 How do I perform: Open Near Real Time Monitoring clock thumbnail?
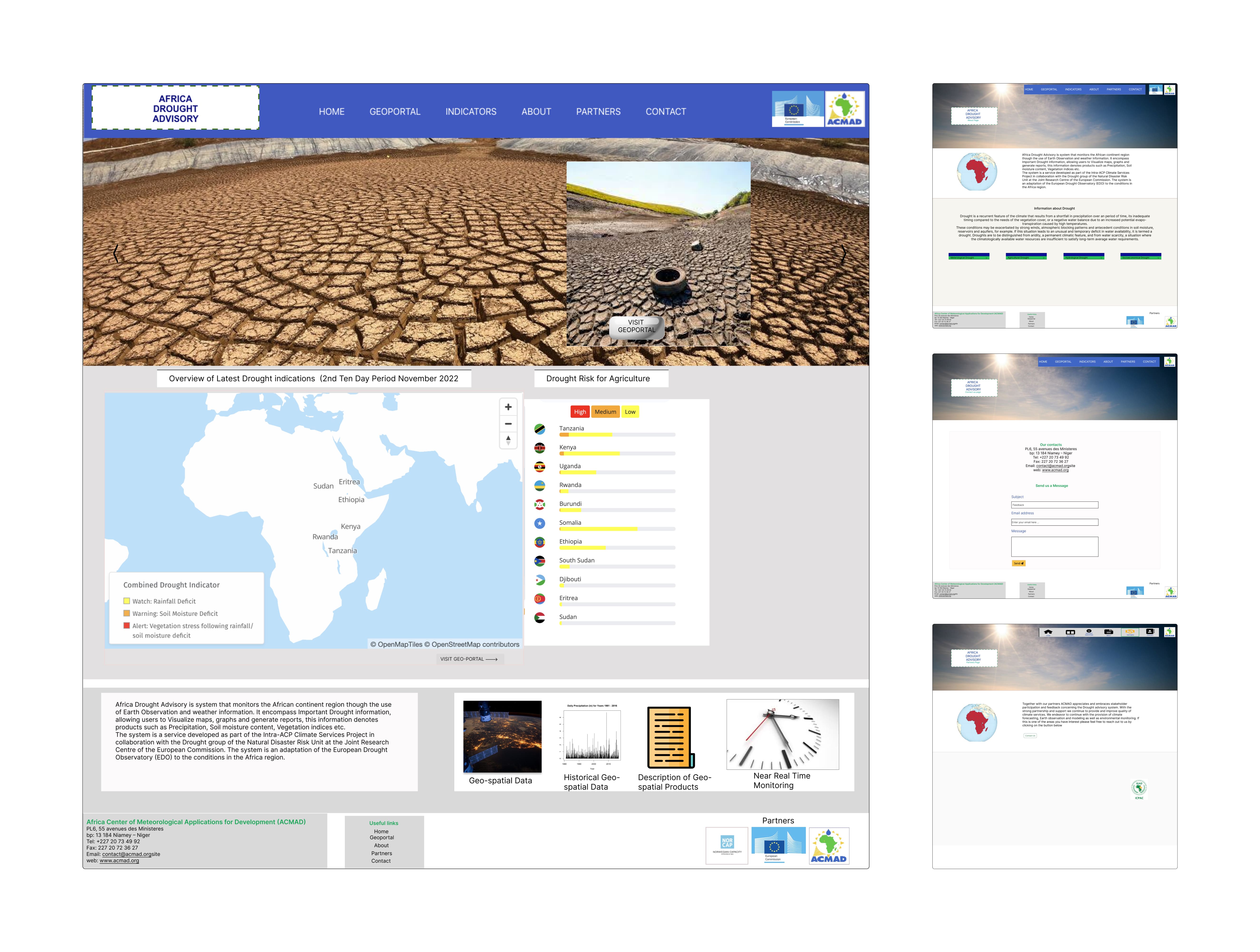(x=783, y=734)
